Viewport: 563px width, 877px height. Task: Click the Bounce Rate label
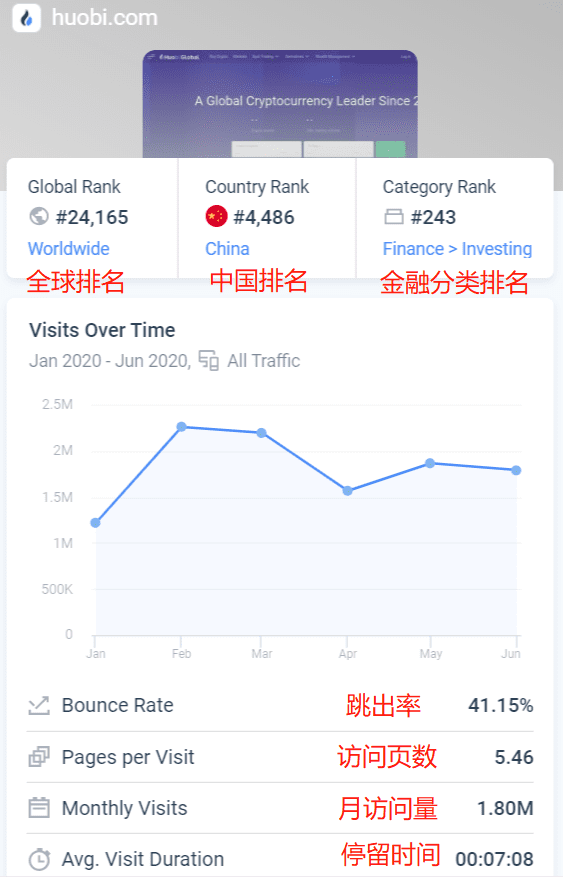pyautogui.click(x=117, y=705)
